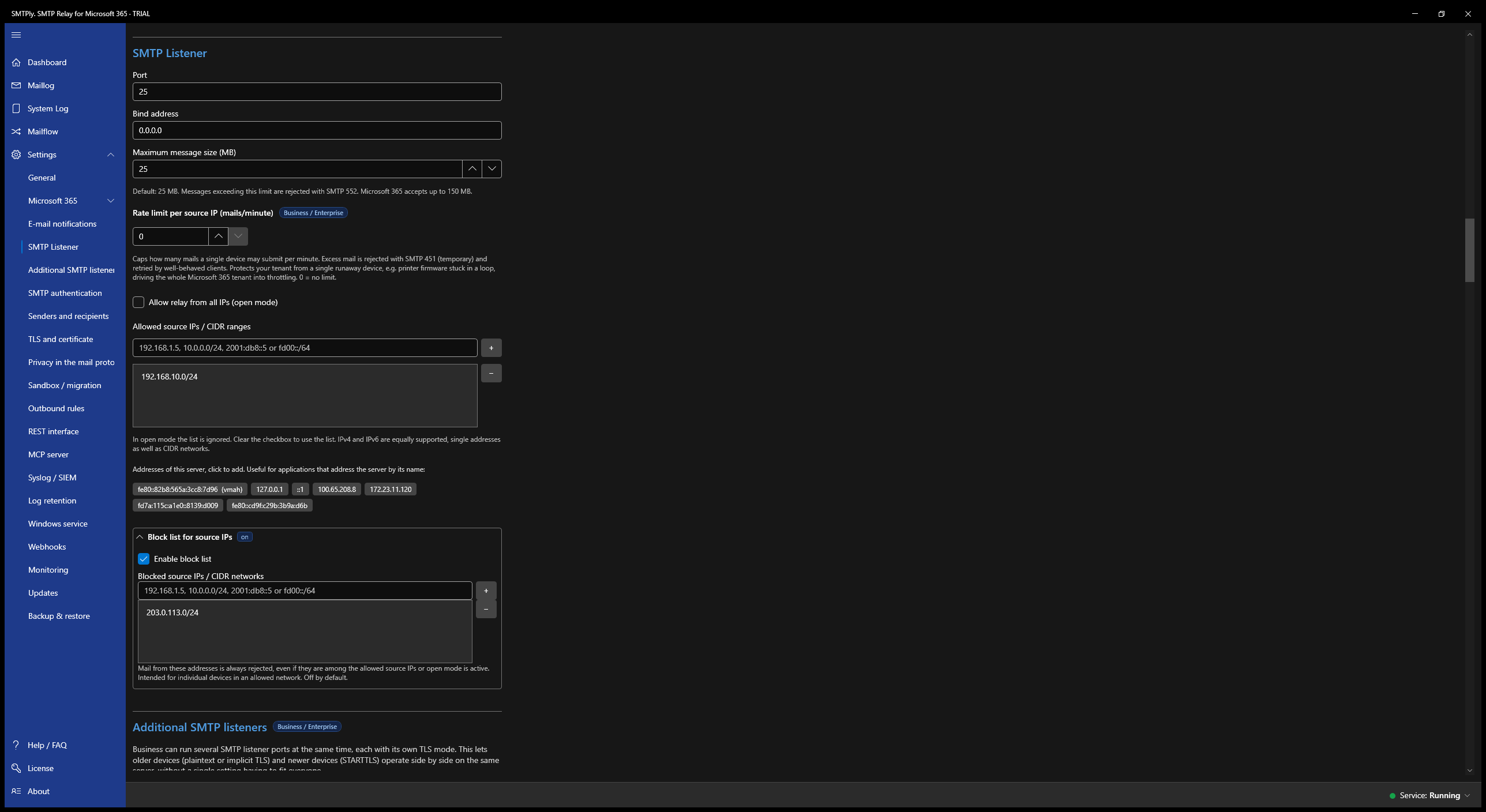Collapse Block list for source IPs panel
Image resolution: width=1486 pixels, height=812 pixels.
[140, 537]
